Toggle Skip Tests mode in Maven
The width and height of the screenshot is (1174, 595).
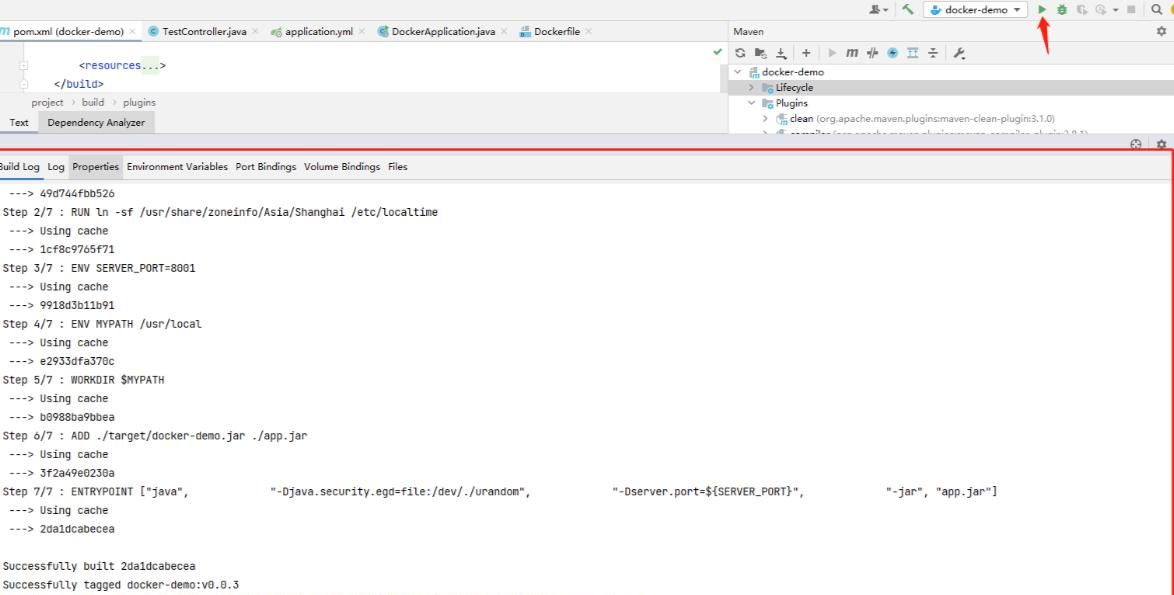pos(892,53)
